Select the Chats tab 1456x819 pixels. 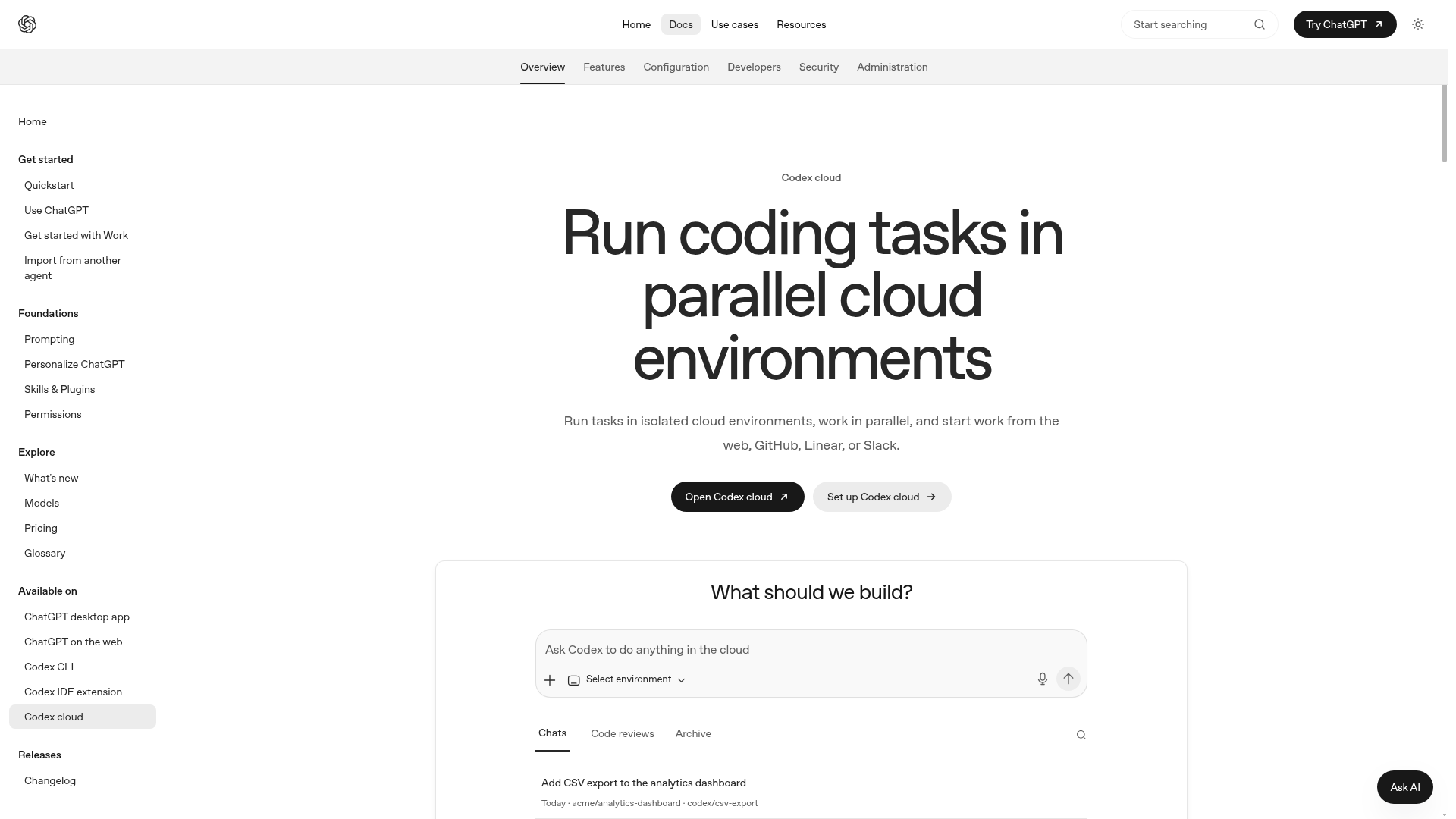pos(552,733)
